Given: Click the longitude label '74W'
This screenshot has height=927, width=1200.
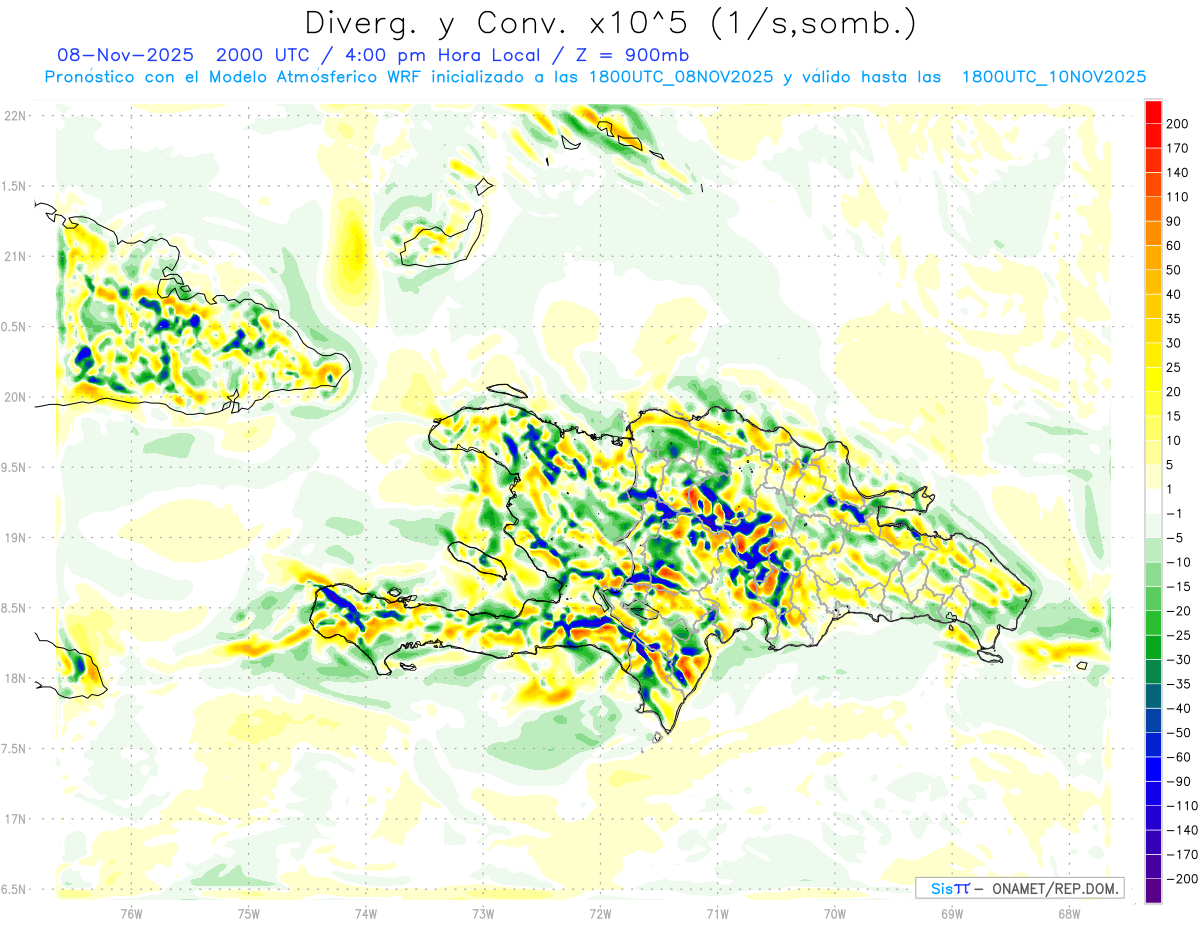Looking at the screenshot, I should [x=366, y=912].
